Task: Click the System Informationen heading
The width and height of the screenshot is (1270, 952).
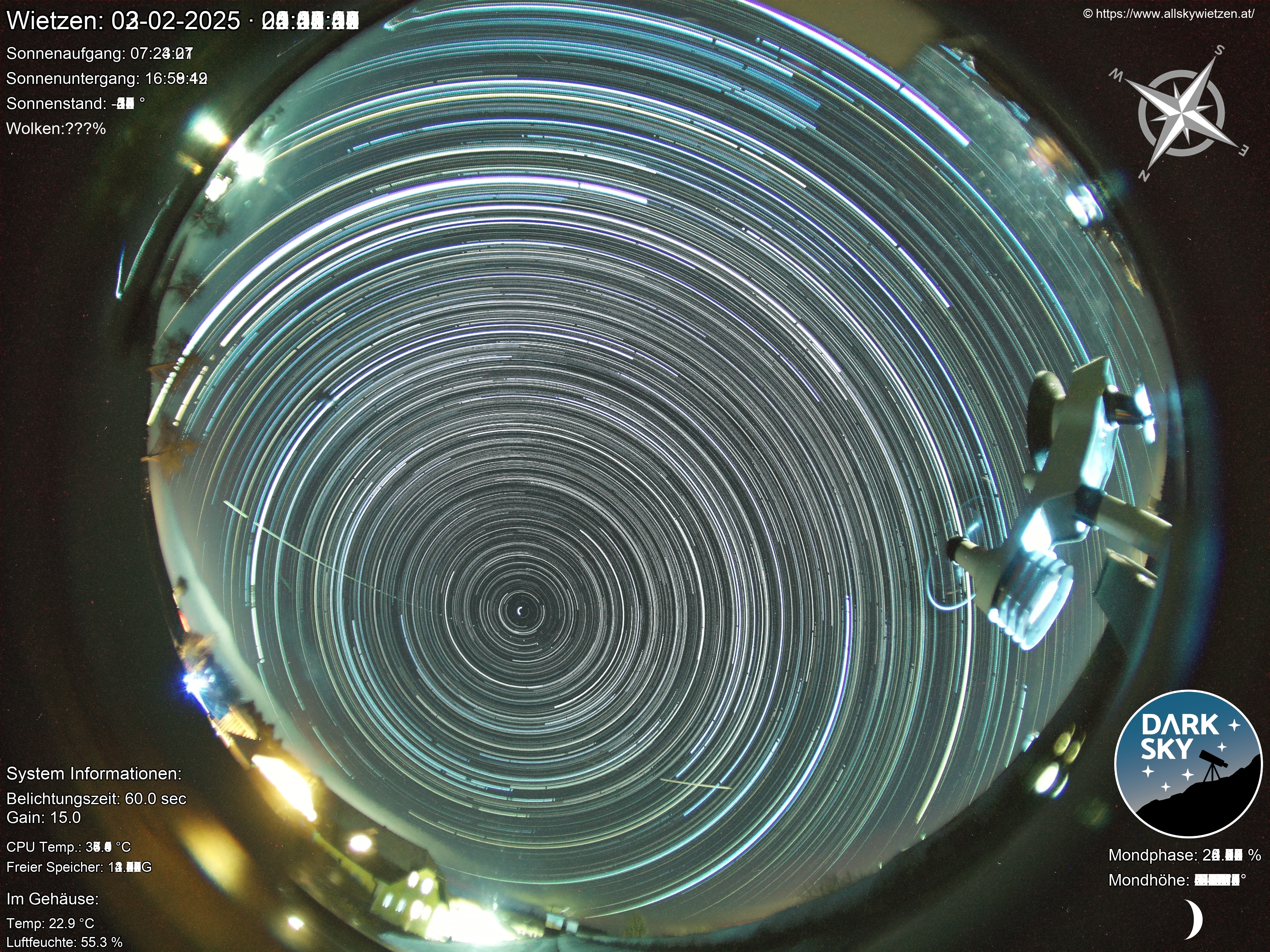Action: (x=94, y=773)
